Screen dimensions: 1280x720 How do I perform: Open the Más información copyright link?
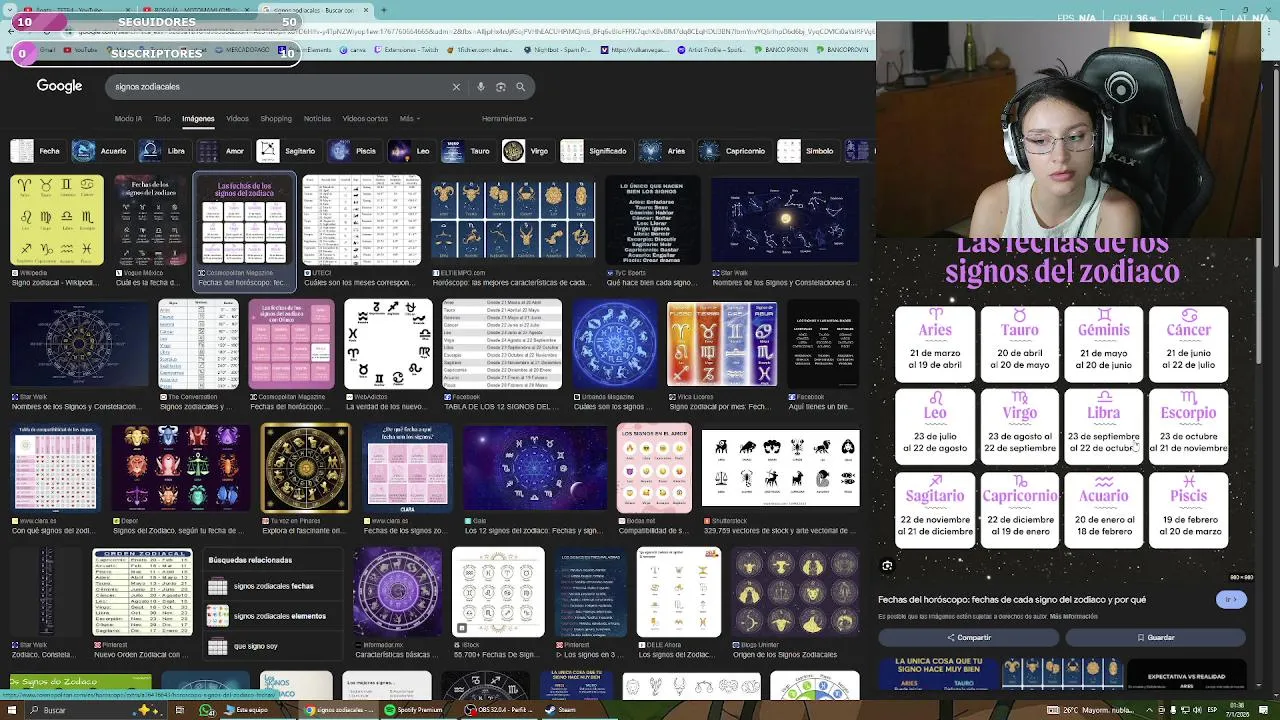tap(1074, 617)
